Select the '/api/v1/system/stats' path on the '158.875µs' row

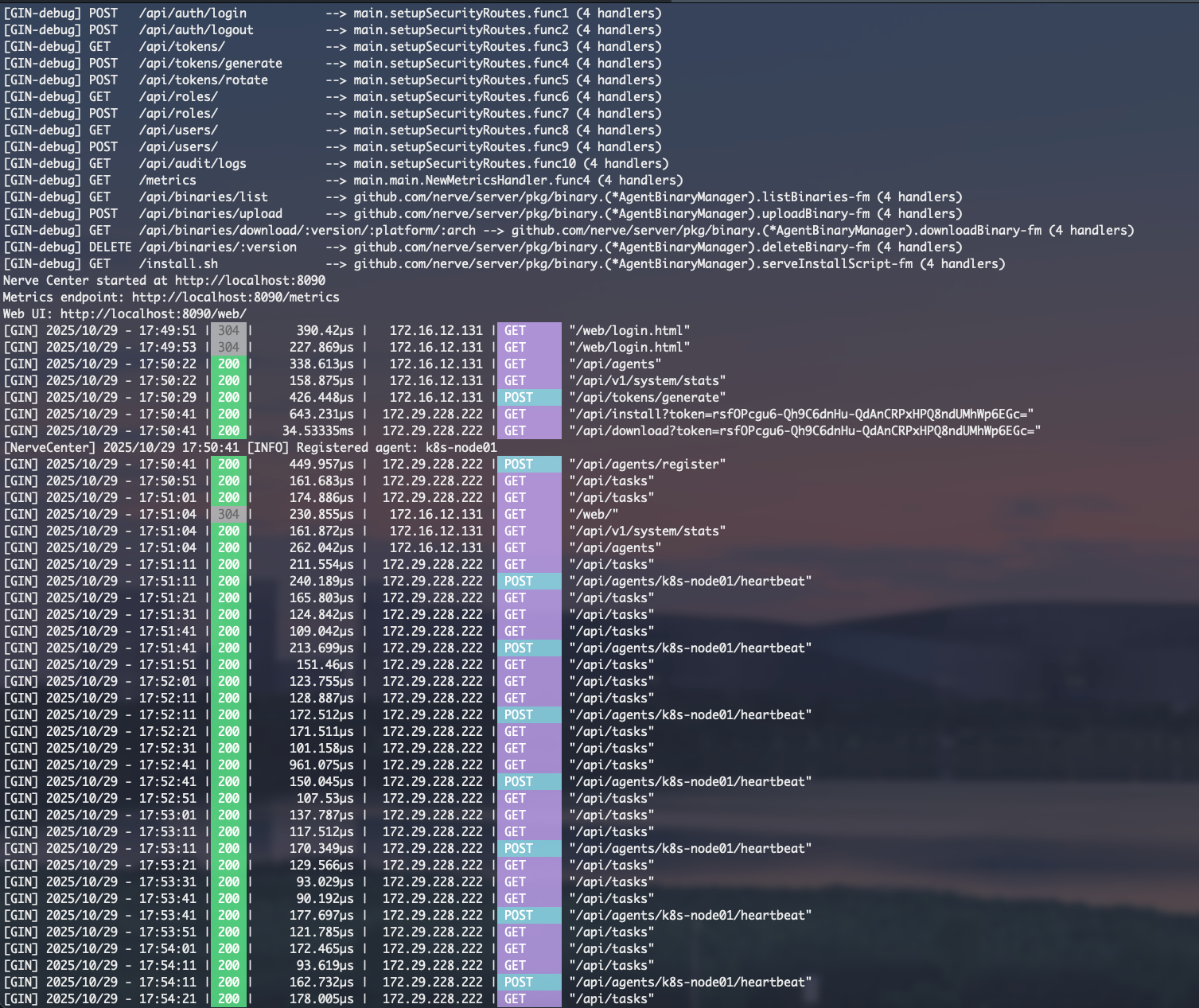pyautogui.click(x=648, y=380)
